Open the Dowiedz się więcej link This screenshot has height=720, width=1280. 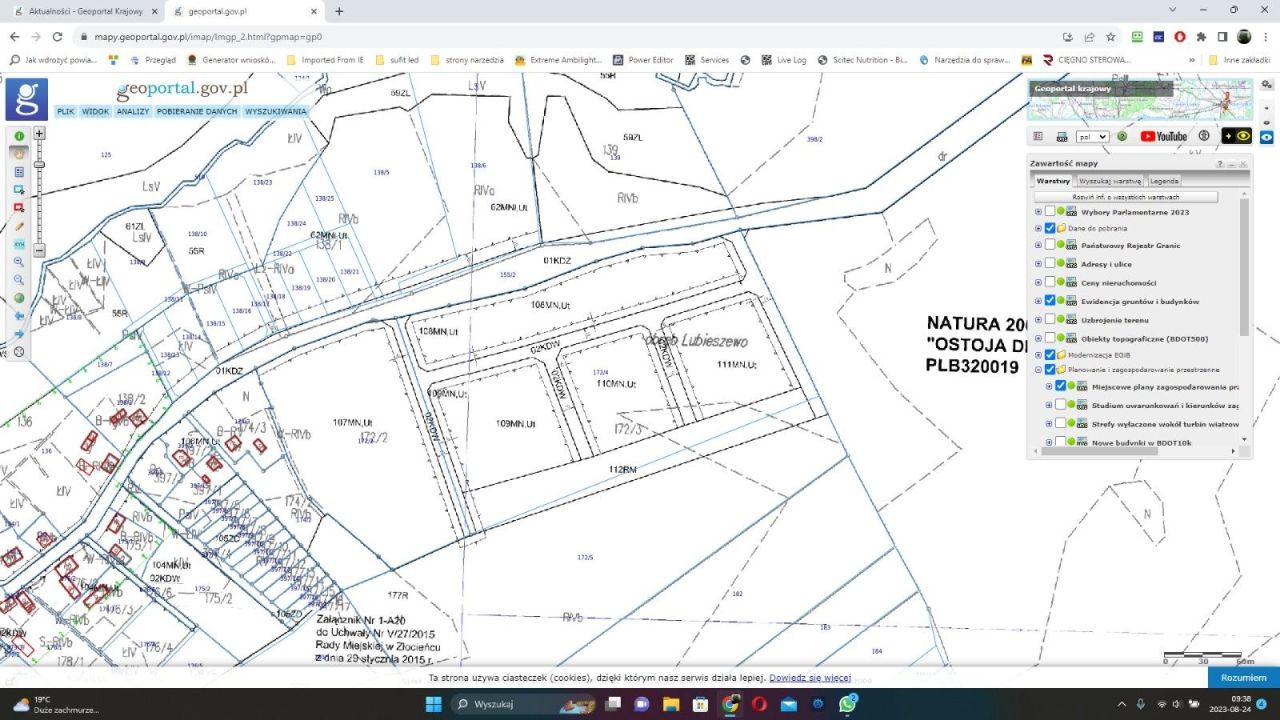pyautogui.click(x=809, y=678)
